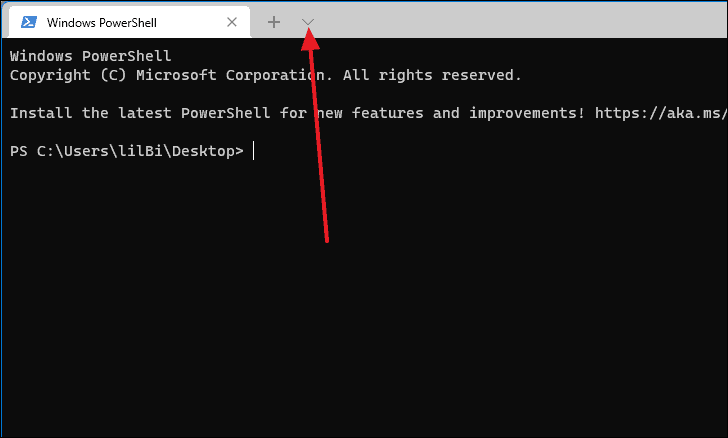Open a new tab with the plus icon
Viewport: 728px width, 438px height.
[x=274, y=22]
